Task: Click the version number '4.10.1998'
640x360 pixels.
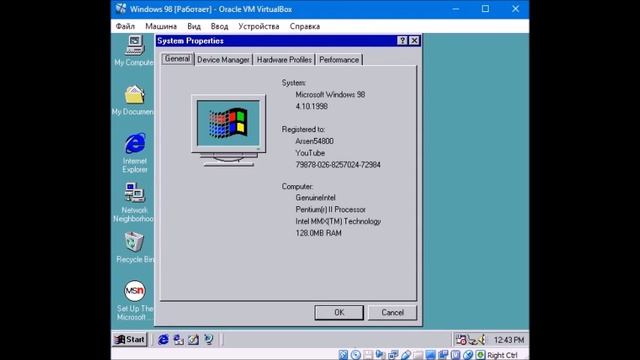Action: [x=311, y=106]
